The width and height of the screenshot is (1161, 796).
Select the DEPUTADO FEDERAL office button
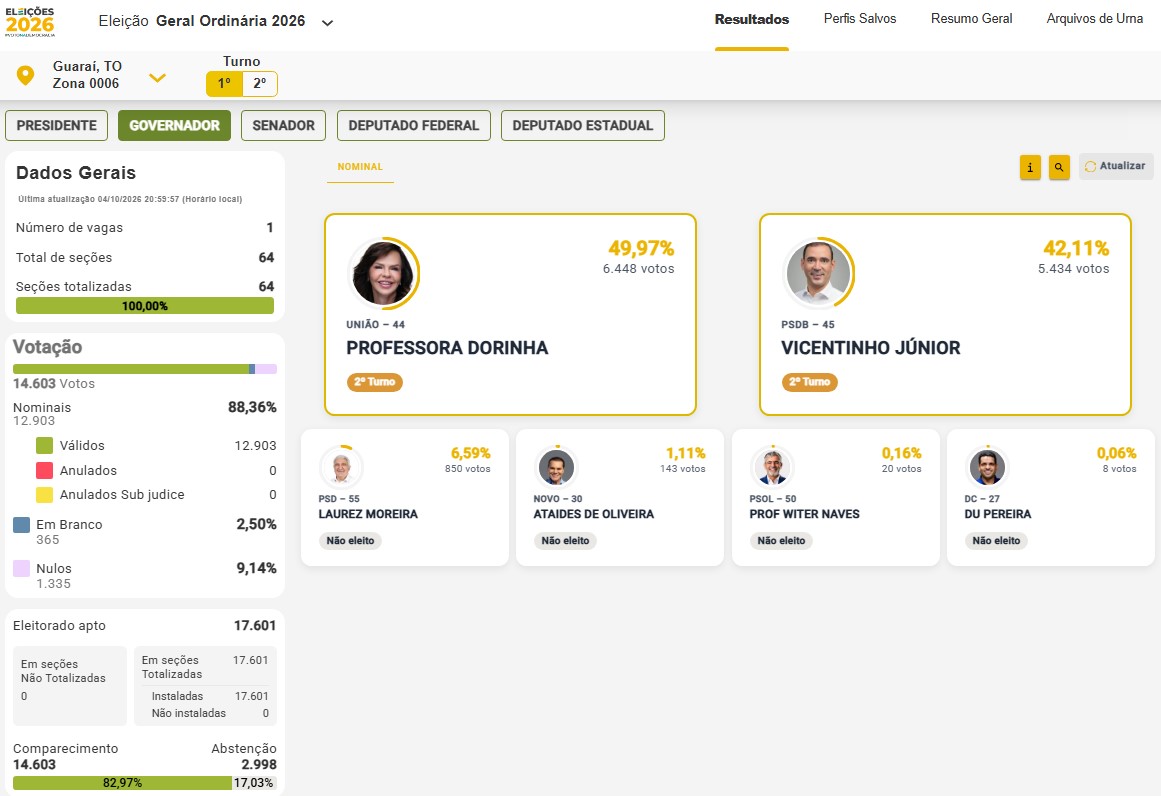point(414,126)
